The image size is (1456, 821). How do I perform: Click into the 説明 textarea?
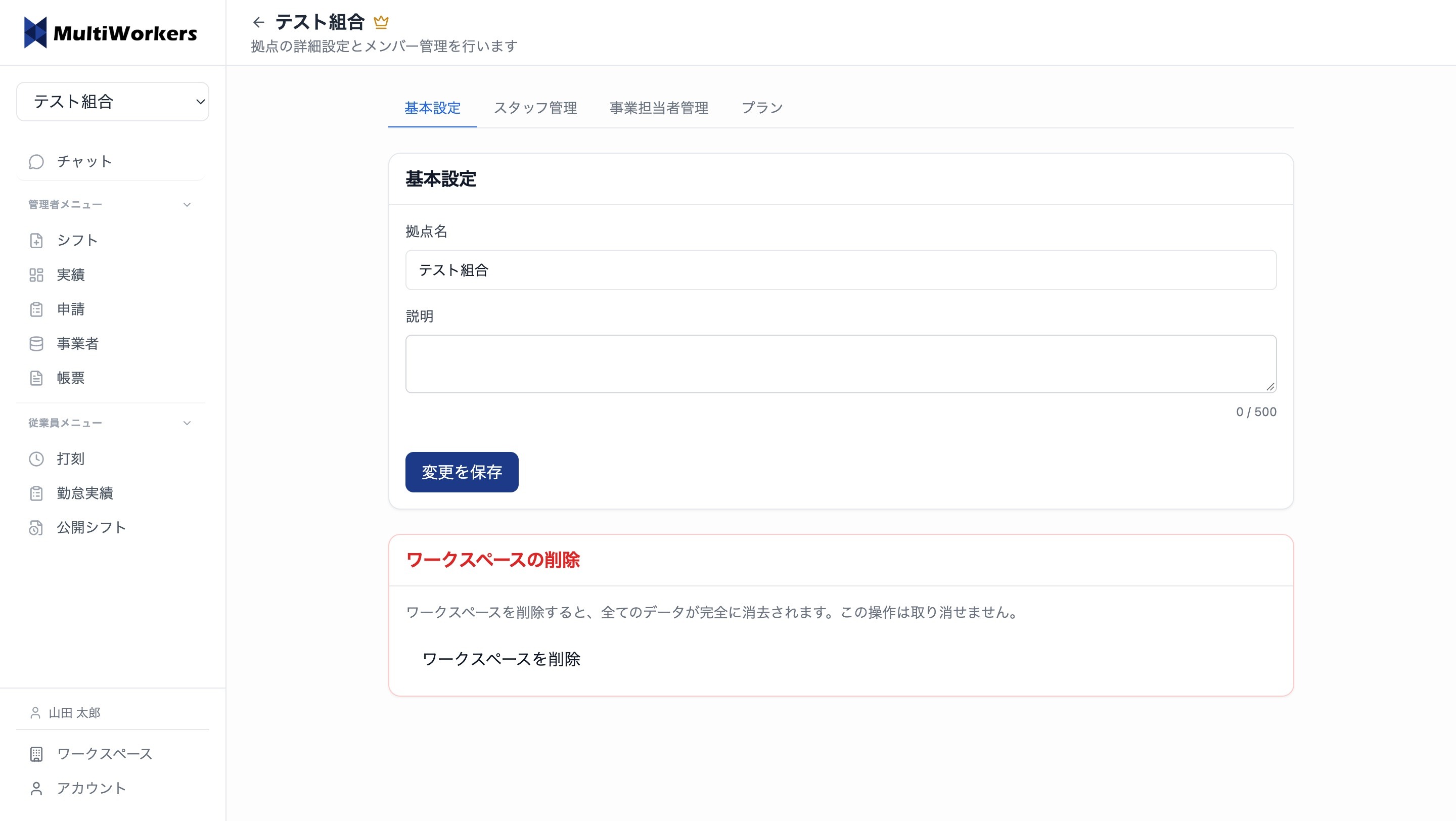click(x=840, y=364)
